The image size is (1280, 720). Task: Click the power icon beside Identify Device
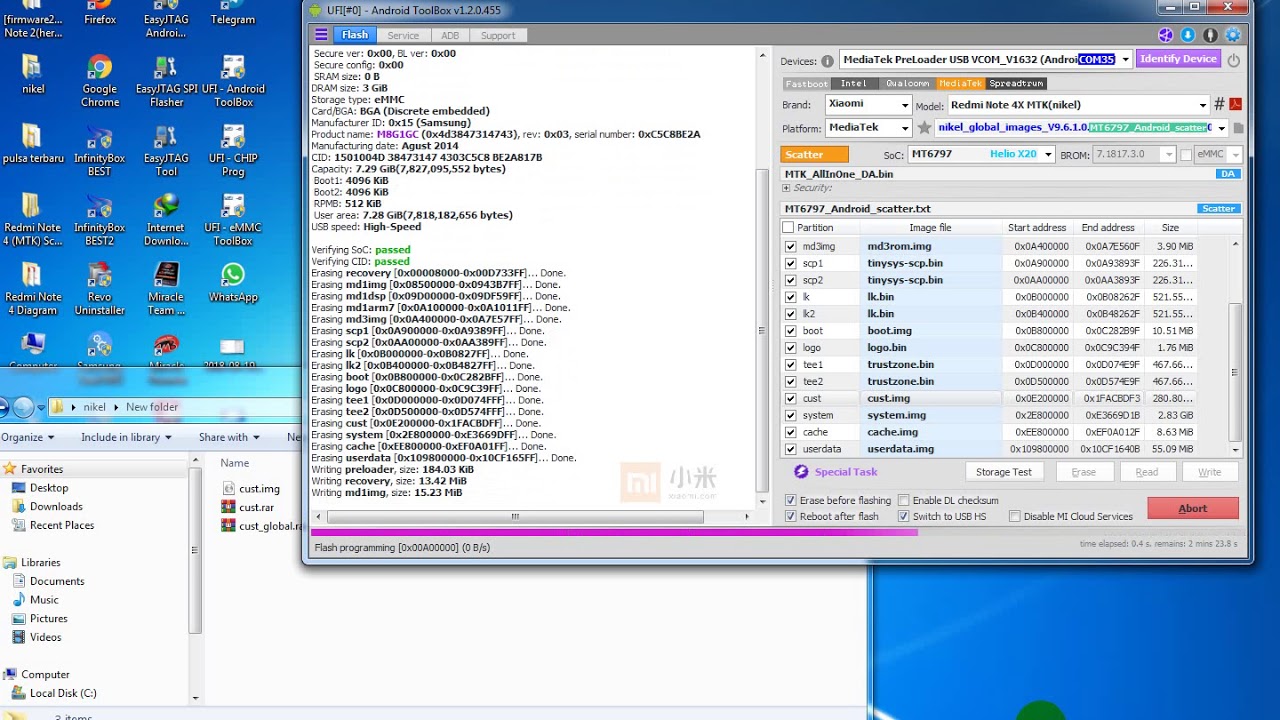click(x=1234, y=60)
